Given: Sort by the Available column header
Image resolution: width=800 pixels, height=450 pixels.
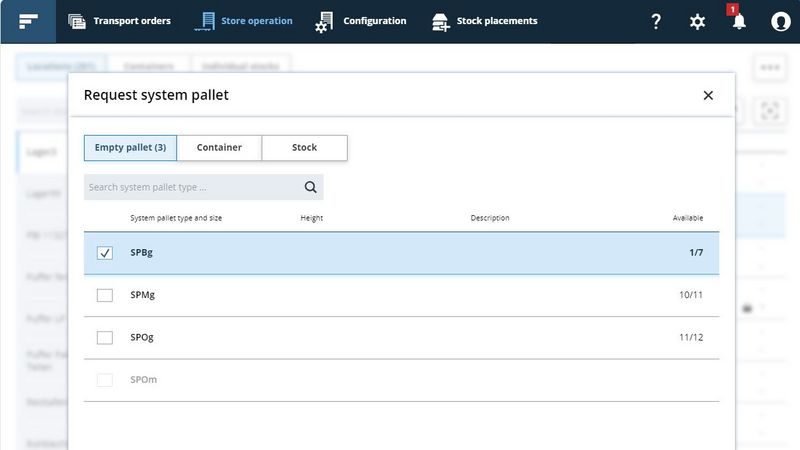Looking at the screenshot, I should tap(687, 218).
